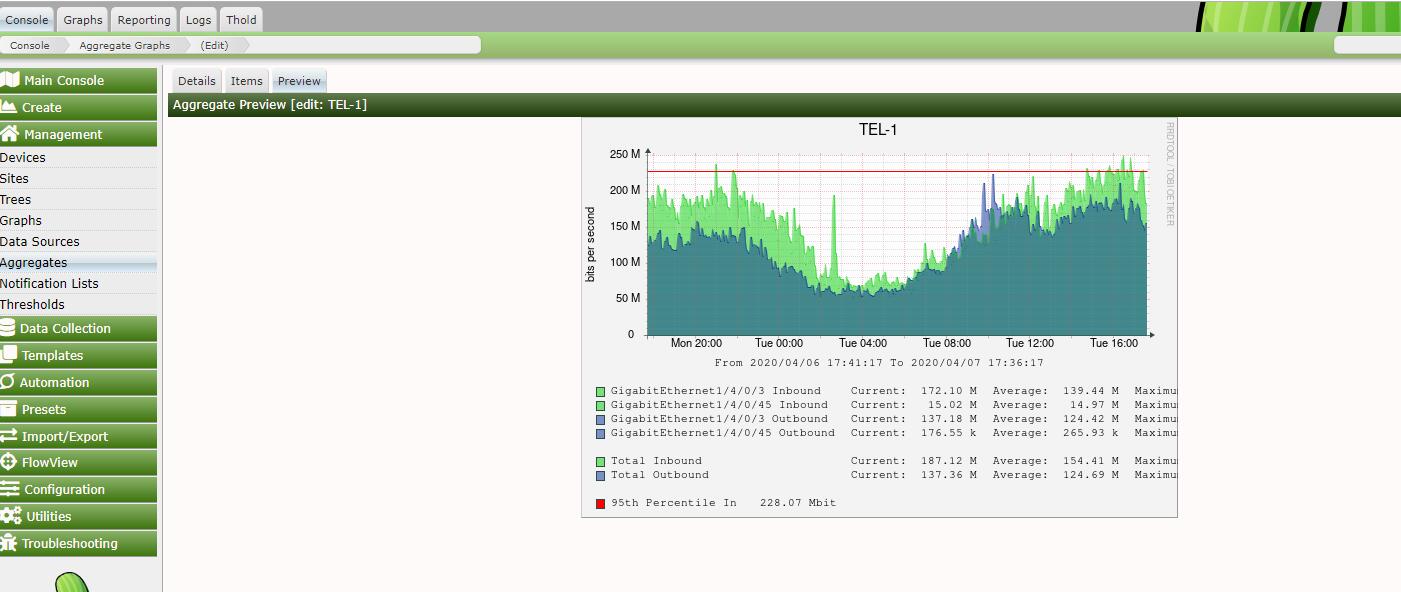Switch to the Console top tab
Image resolution: width=1401 pixels, height=592 pixels.
26,19
